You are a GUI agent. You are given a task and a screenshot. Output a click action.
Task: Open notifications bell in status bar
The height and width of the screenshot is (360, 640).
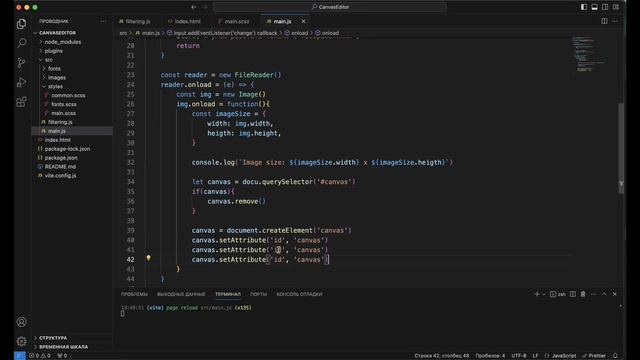click(x=615, y=356)
